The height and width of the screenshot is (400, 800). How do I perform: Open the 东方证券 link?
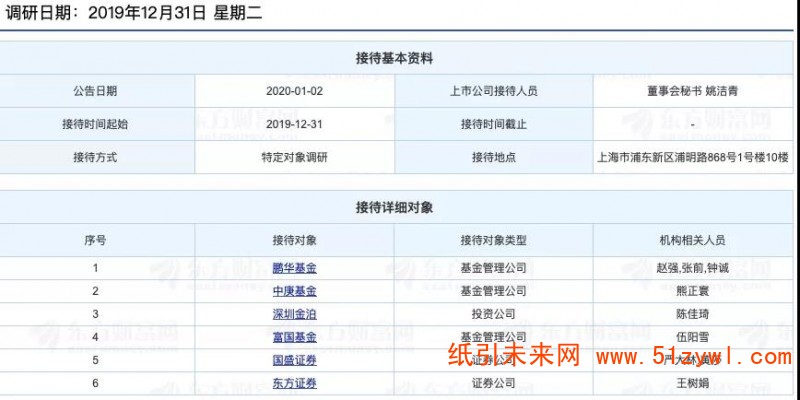click(x=294, y=383)
